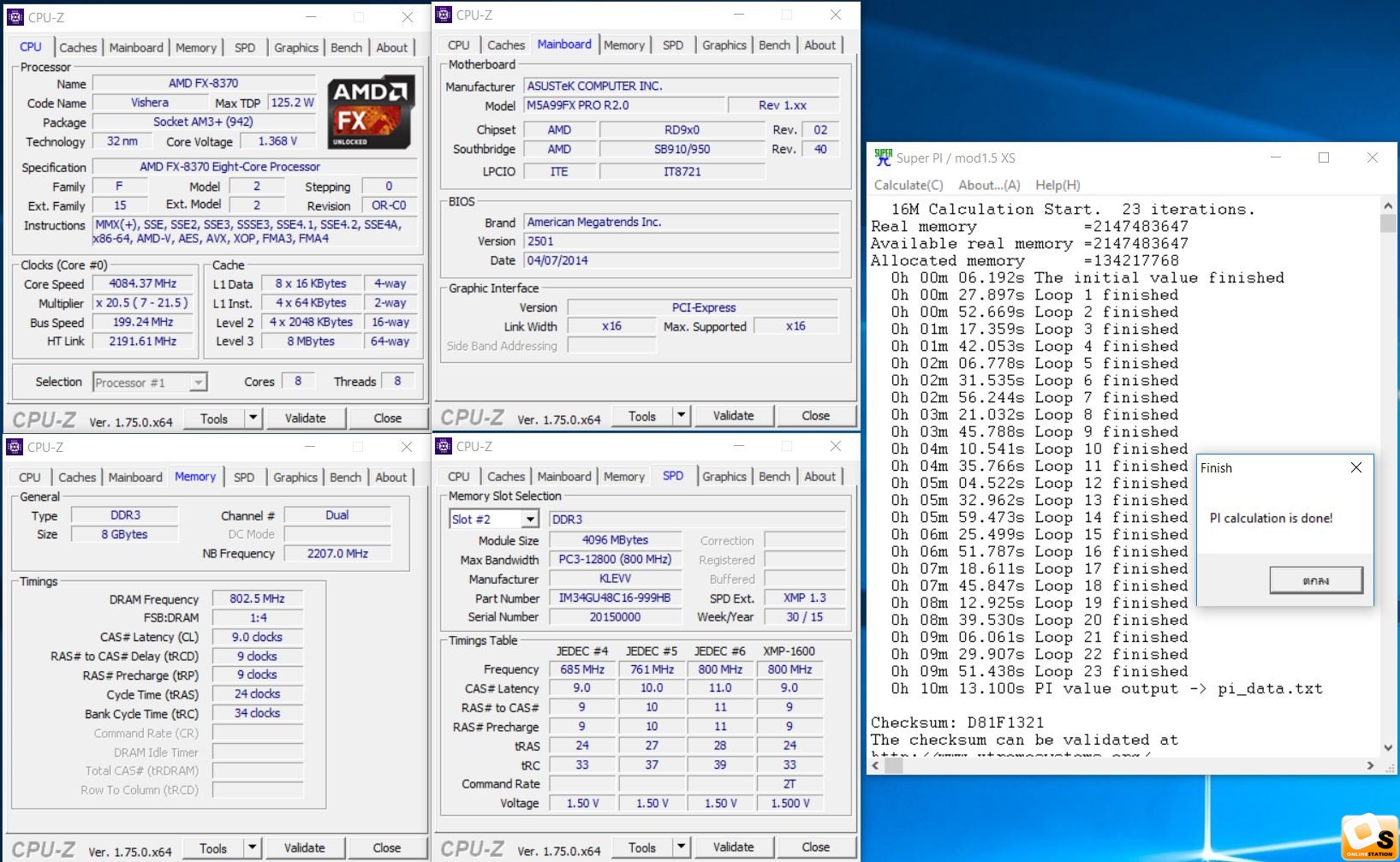This screenshot has height=862, width=1400.
Task: Click the CPU-Z app icon in SPD window title
Action: pos(444,446)
